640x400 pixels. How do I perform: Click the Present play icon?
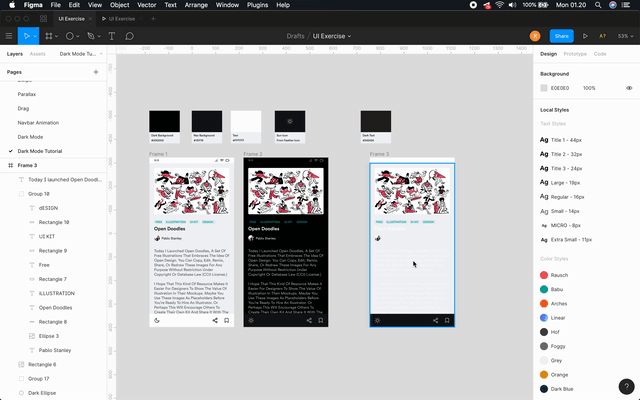585,36
